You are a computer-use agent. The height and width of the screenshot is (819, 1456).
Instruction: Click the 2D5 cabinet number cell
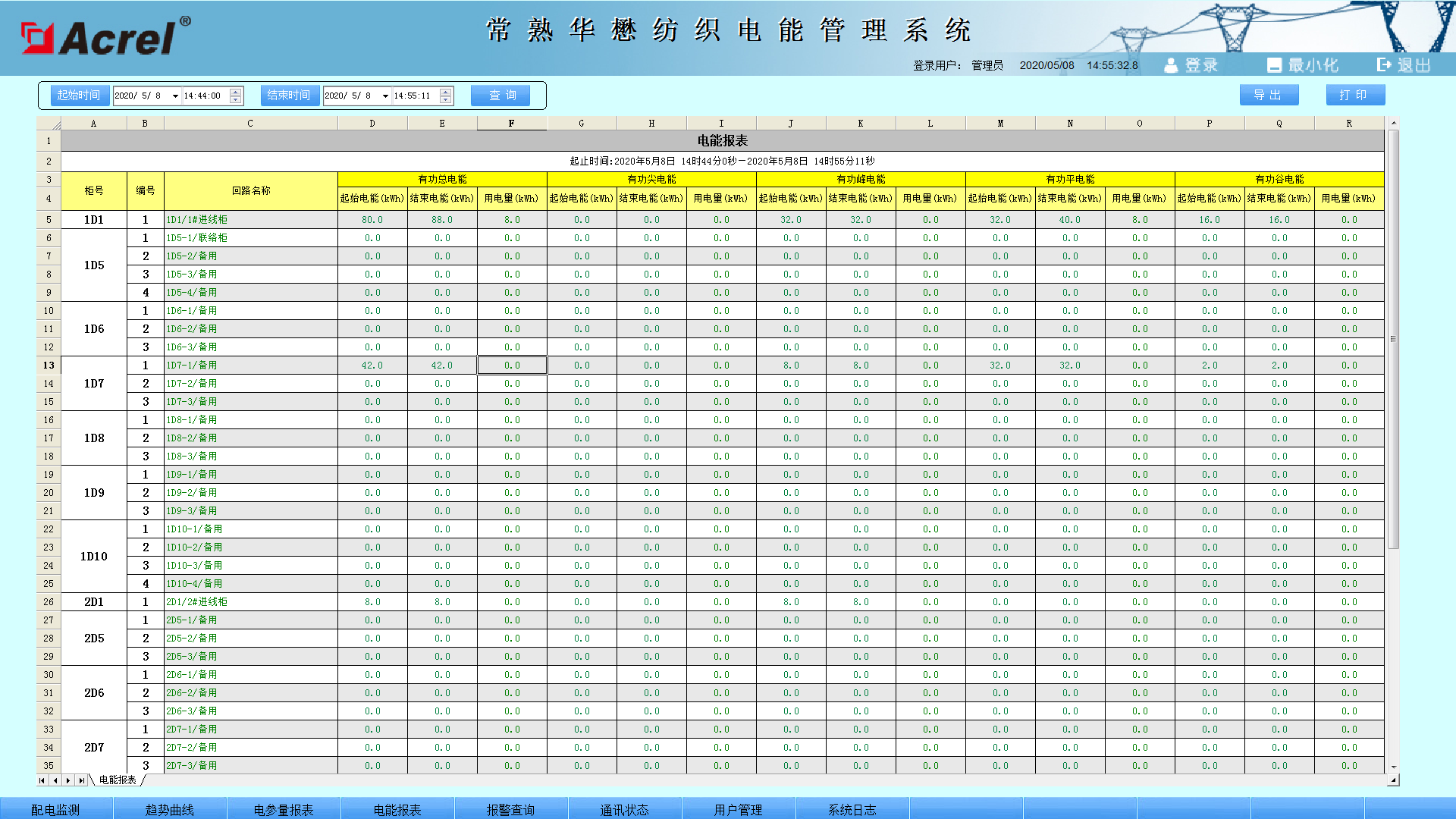(x=94, y=639)
